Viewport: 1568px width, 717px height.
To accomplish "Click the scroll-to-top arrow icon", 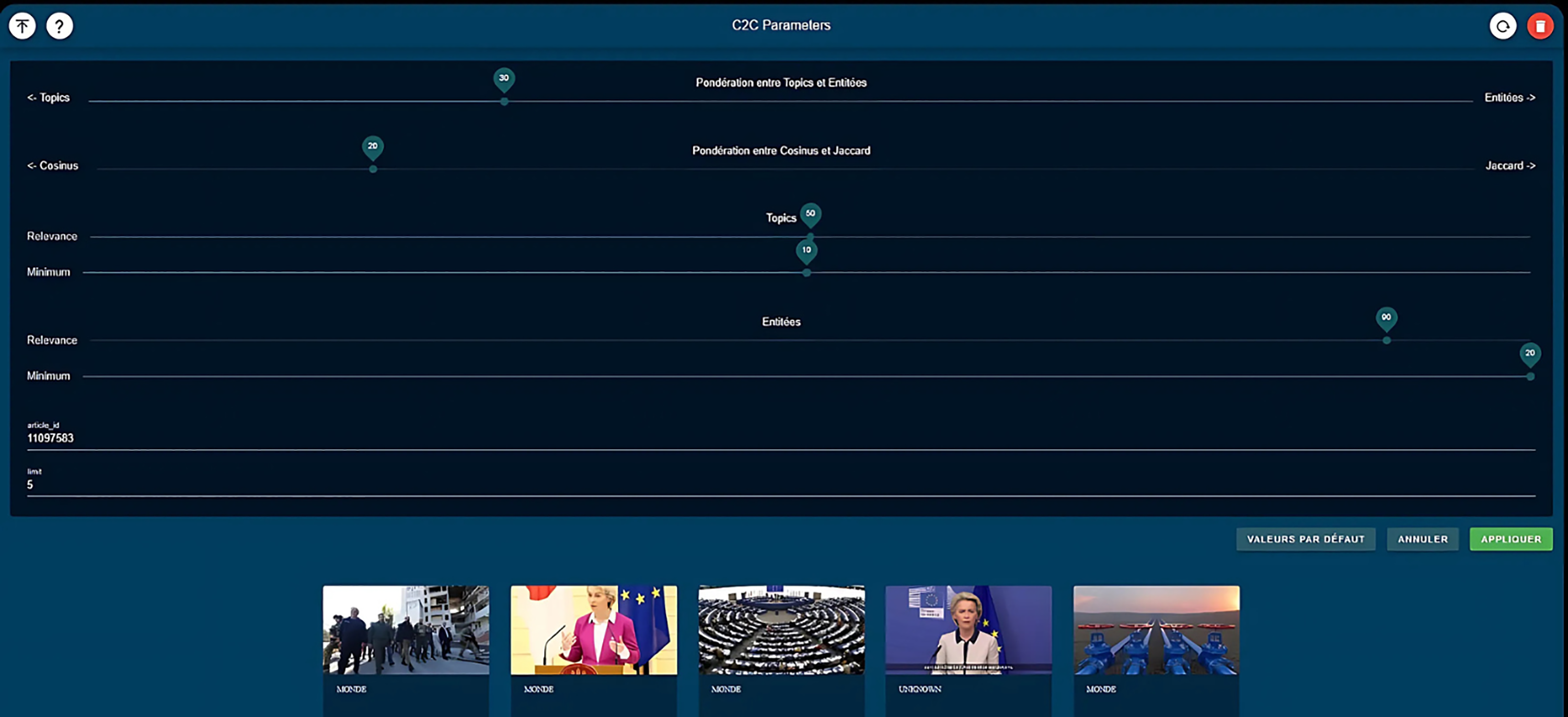I will tap(22, 26).
